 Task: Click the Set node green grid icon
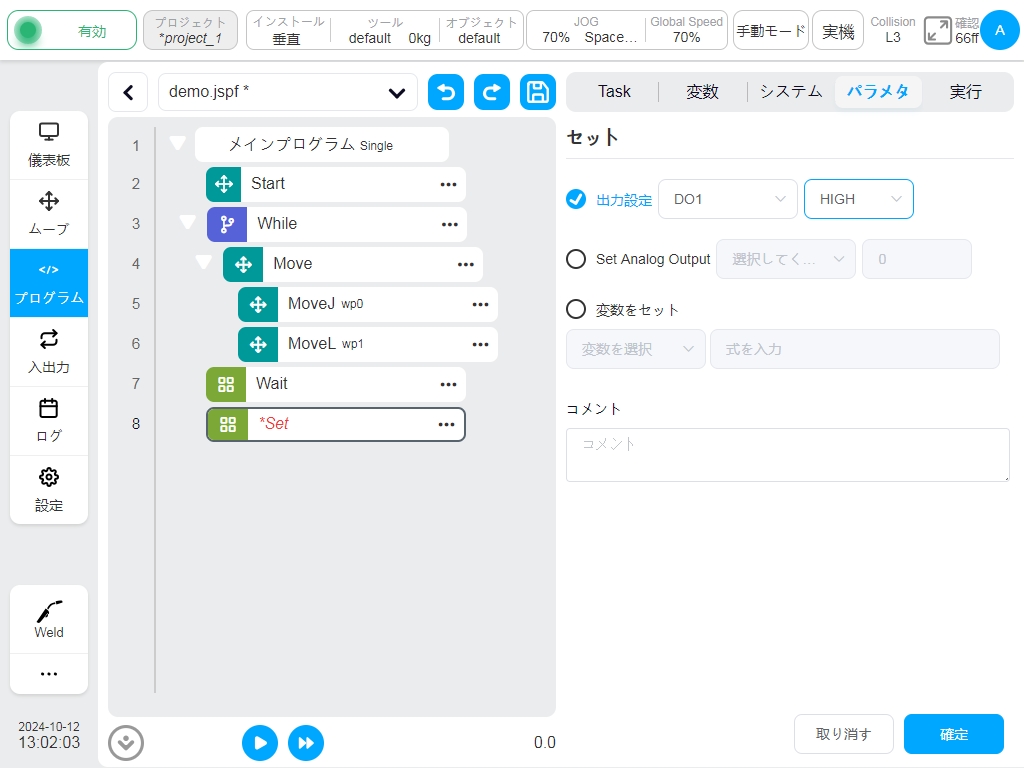(x=228, y=424)
